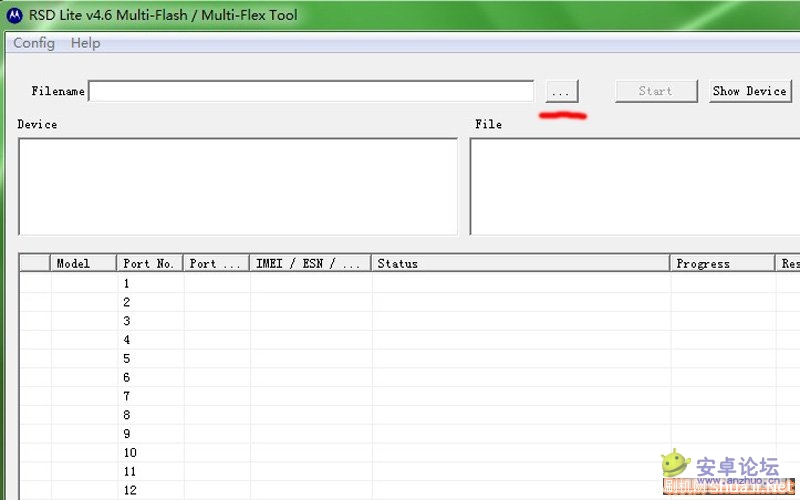Click into the Filename input field
Viewport: 800px width, 500px height.
pos(311,91)
